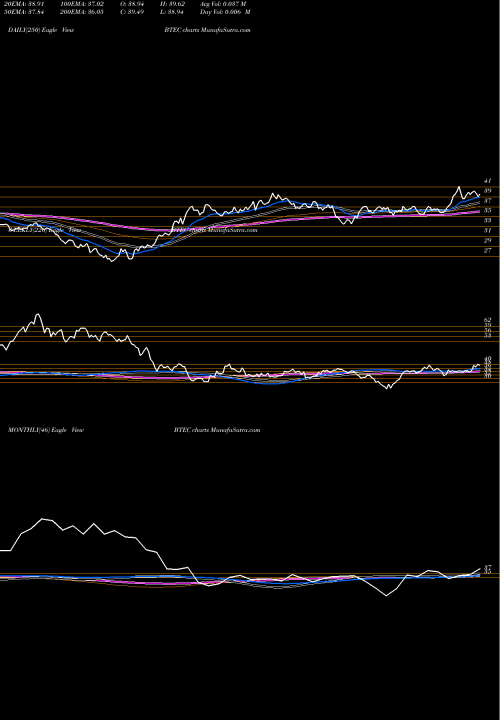The image size is (500, 720).
Task: Click the 62 axis label on the weekly chart
Action: click(x=488, y=320)
